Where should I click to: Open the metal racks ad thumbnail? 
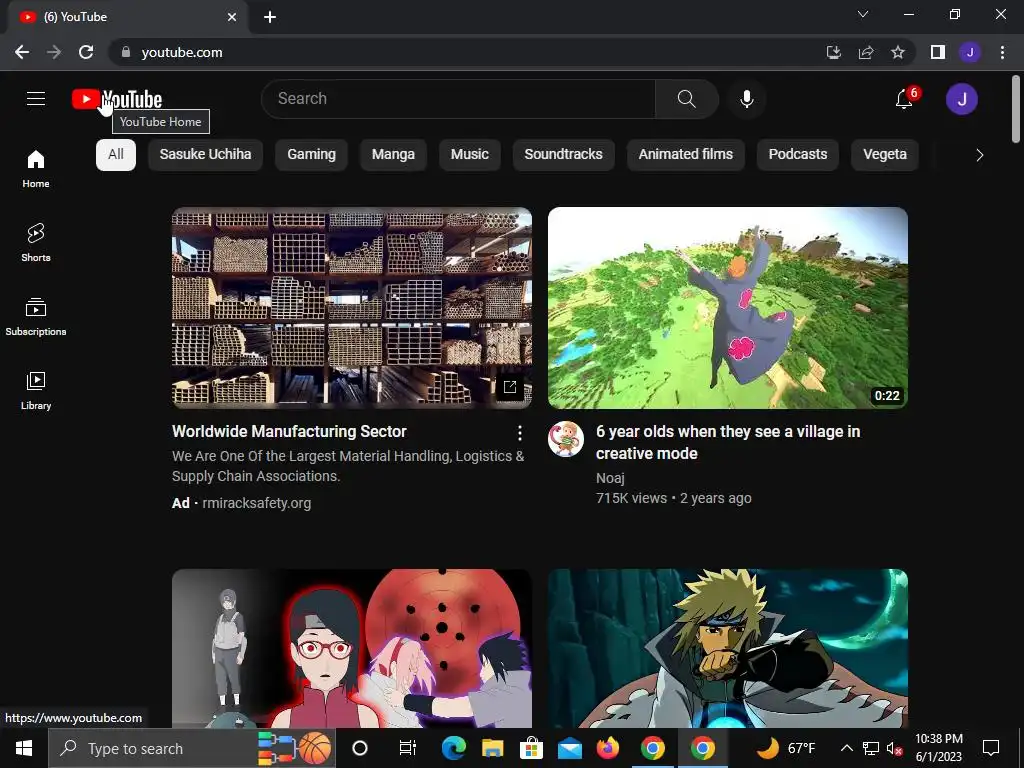(351, 308)
